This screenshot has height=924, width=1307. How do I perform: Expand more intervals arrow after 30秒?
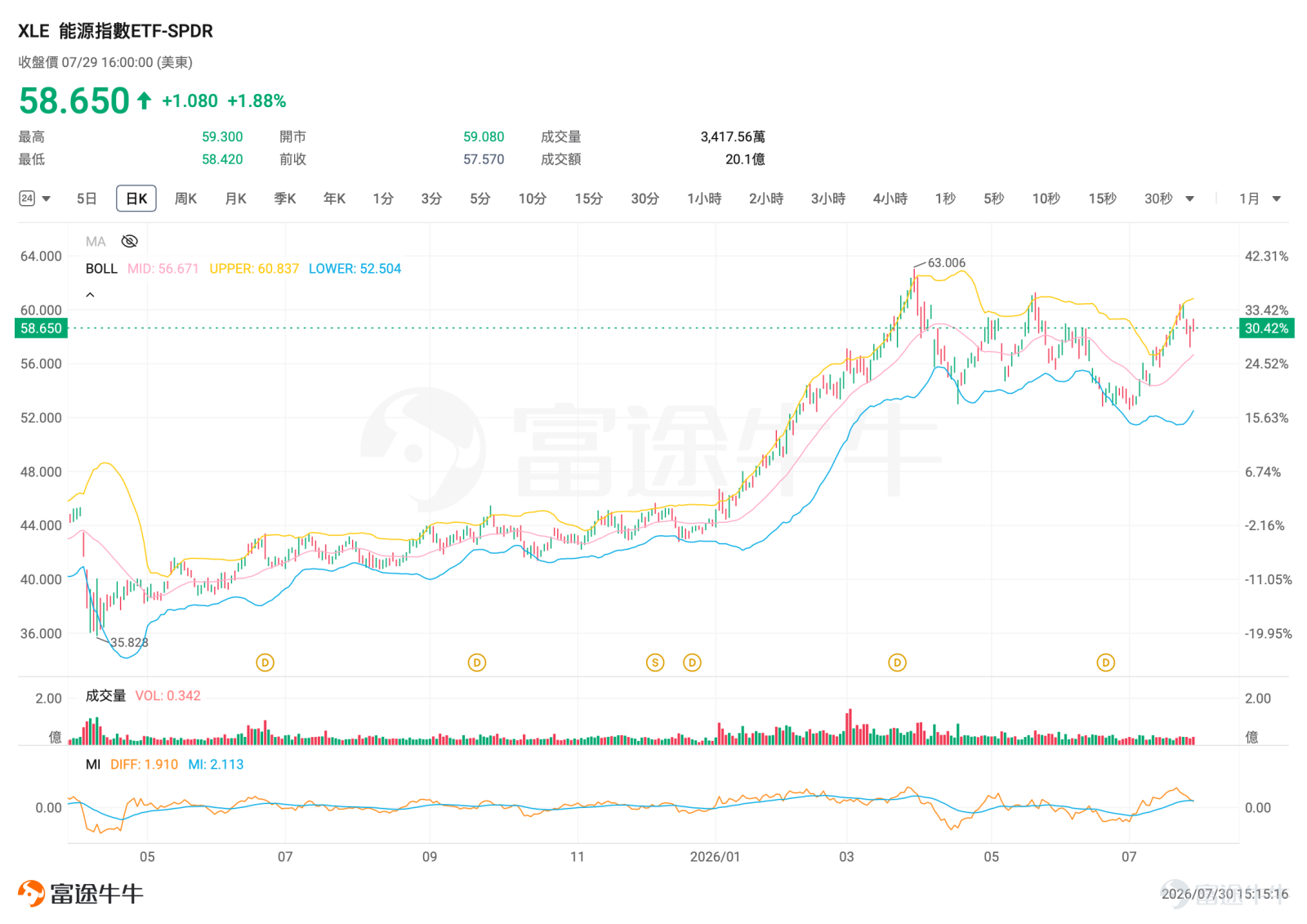1189,199
